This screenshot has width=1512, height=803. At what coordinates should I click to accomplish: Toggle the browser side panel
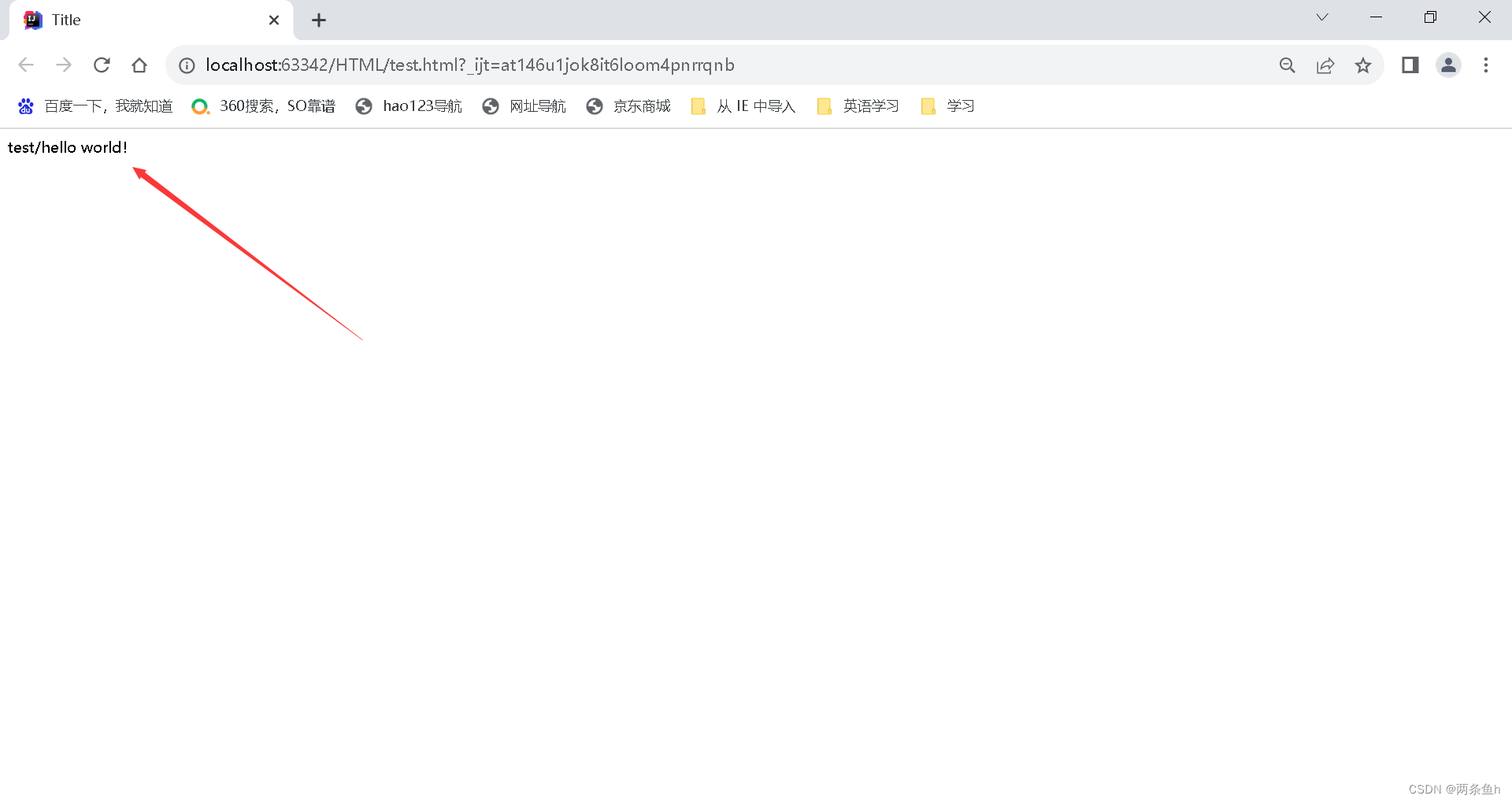[x=1410, y=65]
